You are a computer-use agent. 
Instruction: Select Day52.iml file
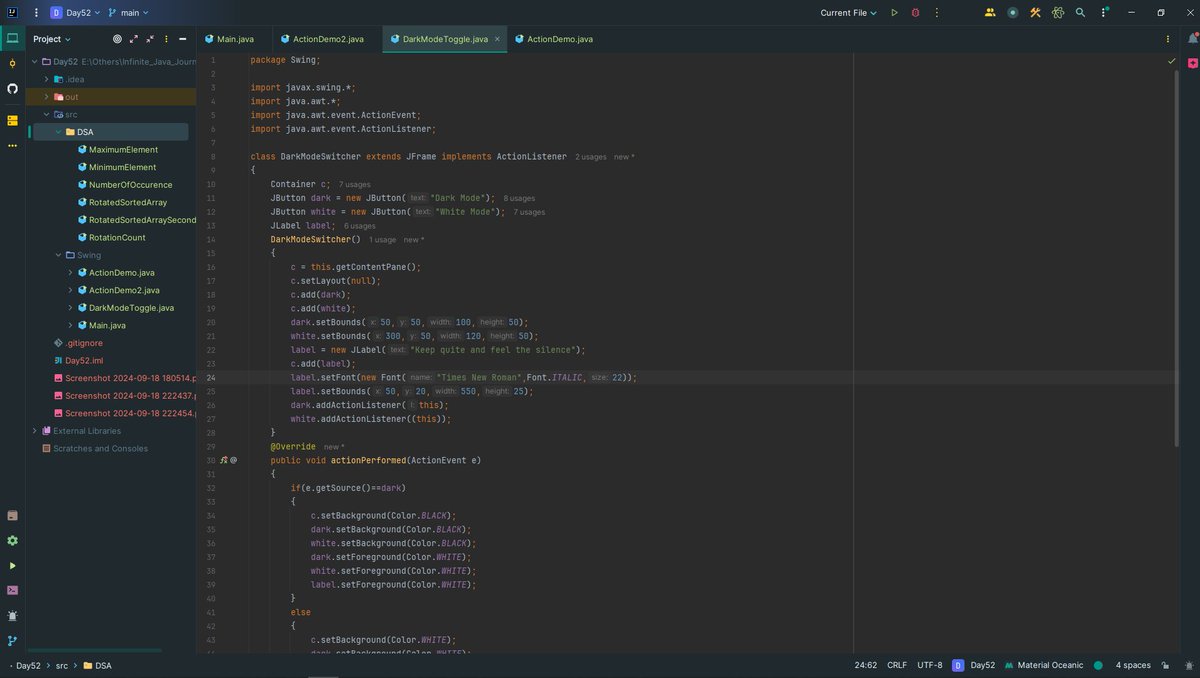click(84, 360)
